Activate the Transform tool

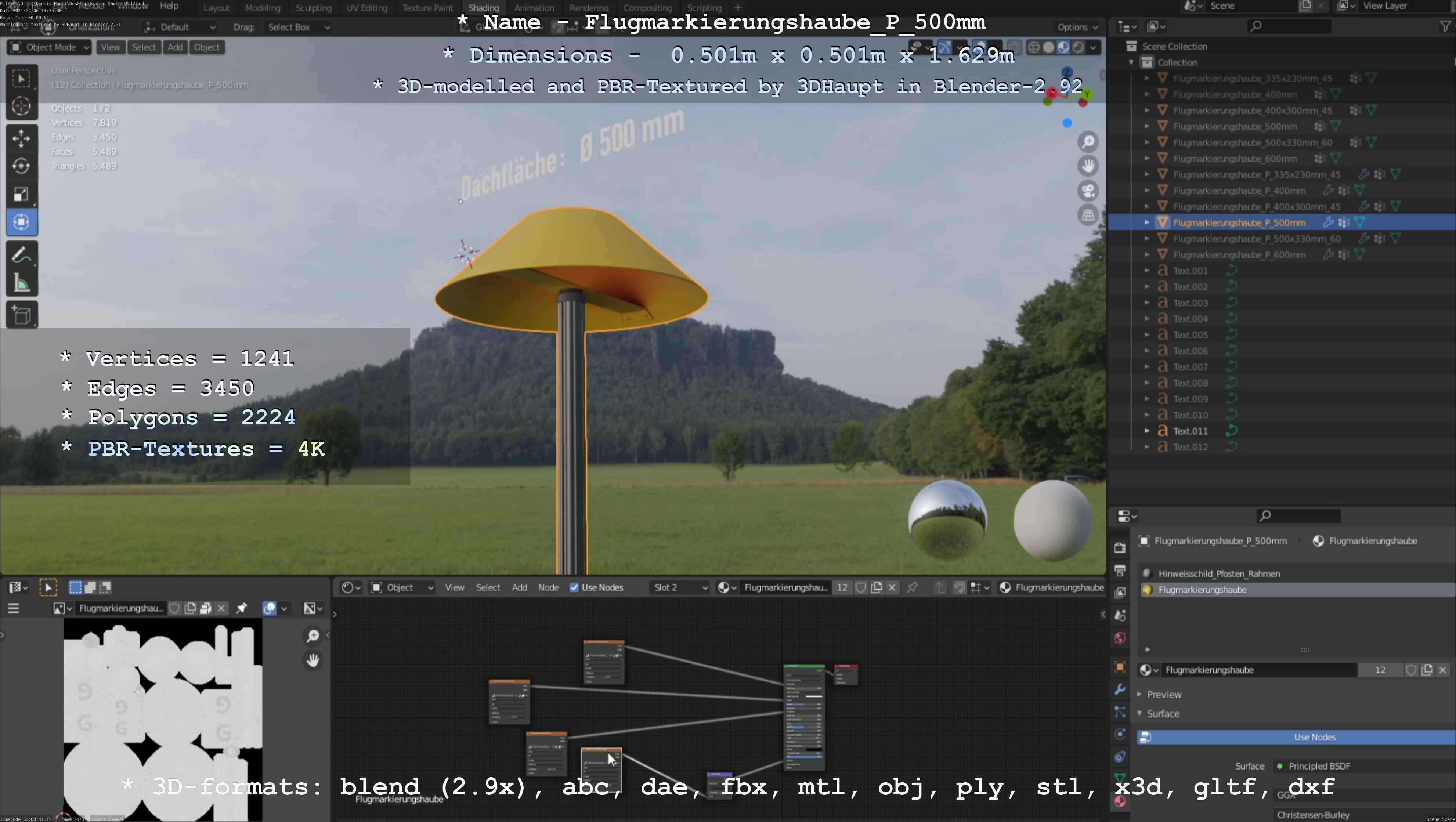(21, 222)
